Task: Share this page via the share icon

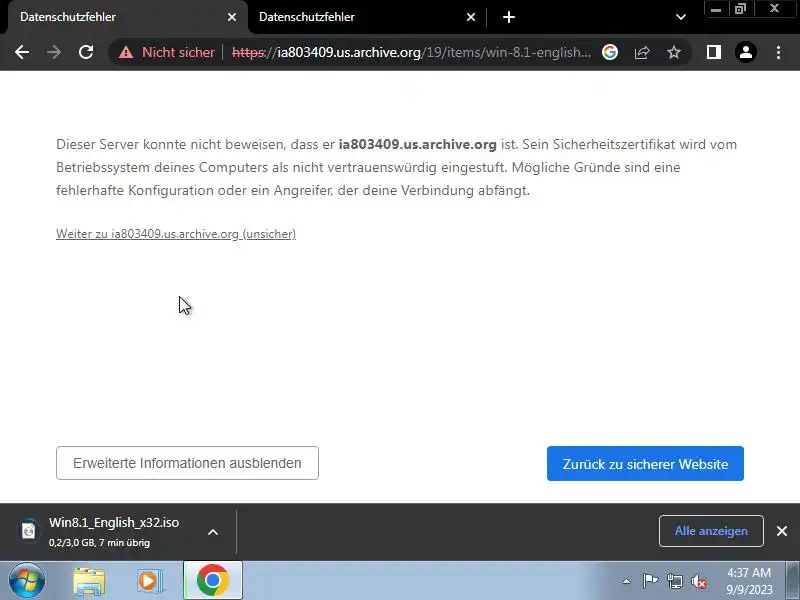Action: pos(642,52)
